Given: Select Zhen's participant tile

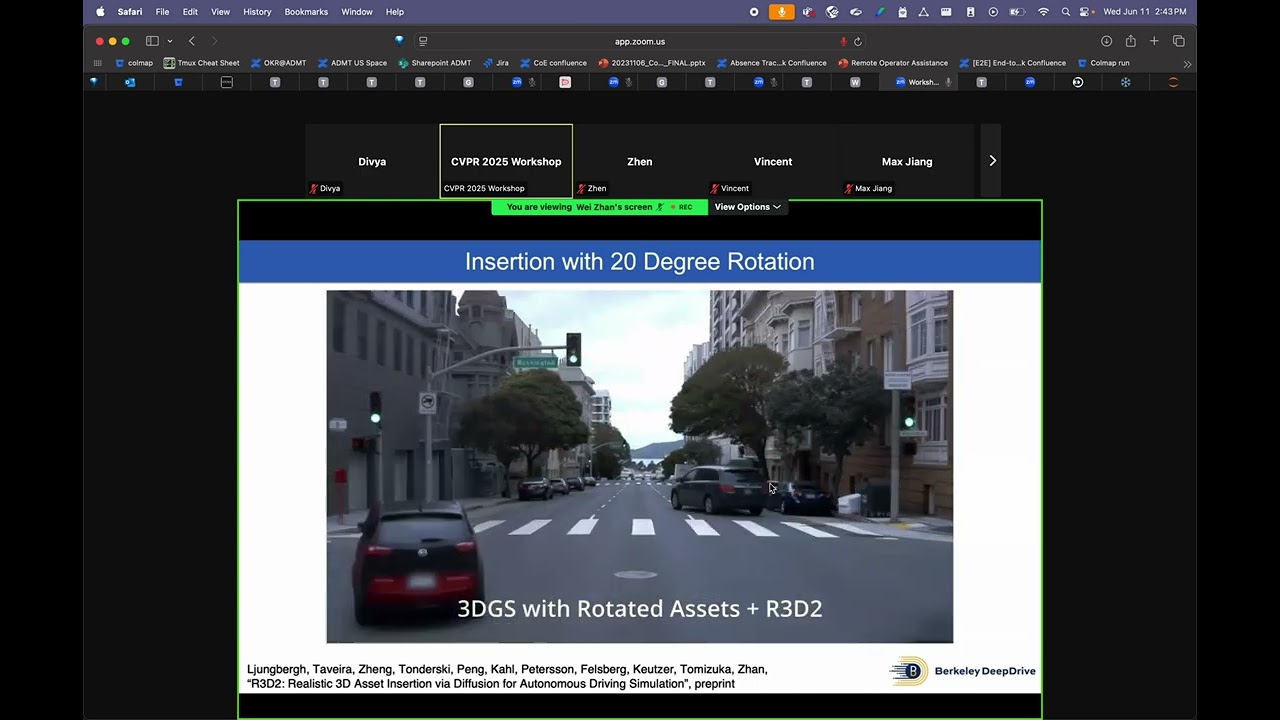Looking at the screenshot, I should tap(640, 161).
